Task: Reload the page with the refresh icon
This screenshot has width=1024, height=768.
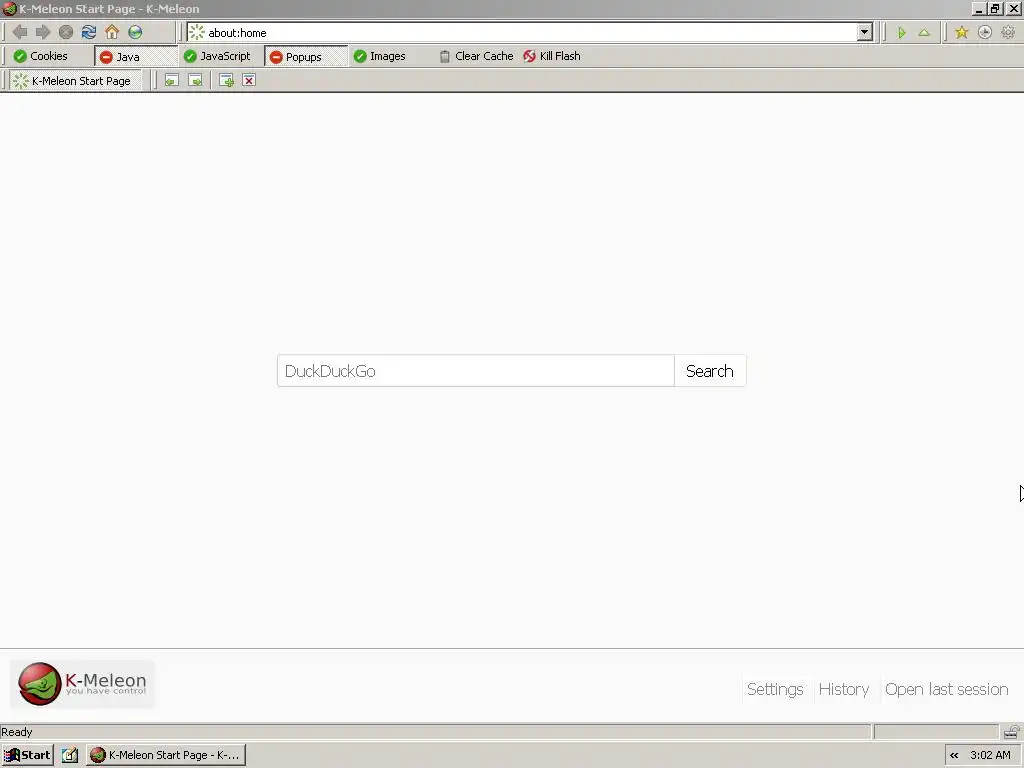Action: [x=89, y=32]
